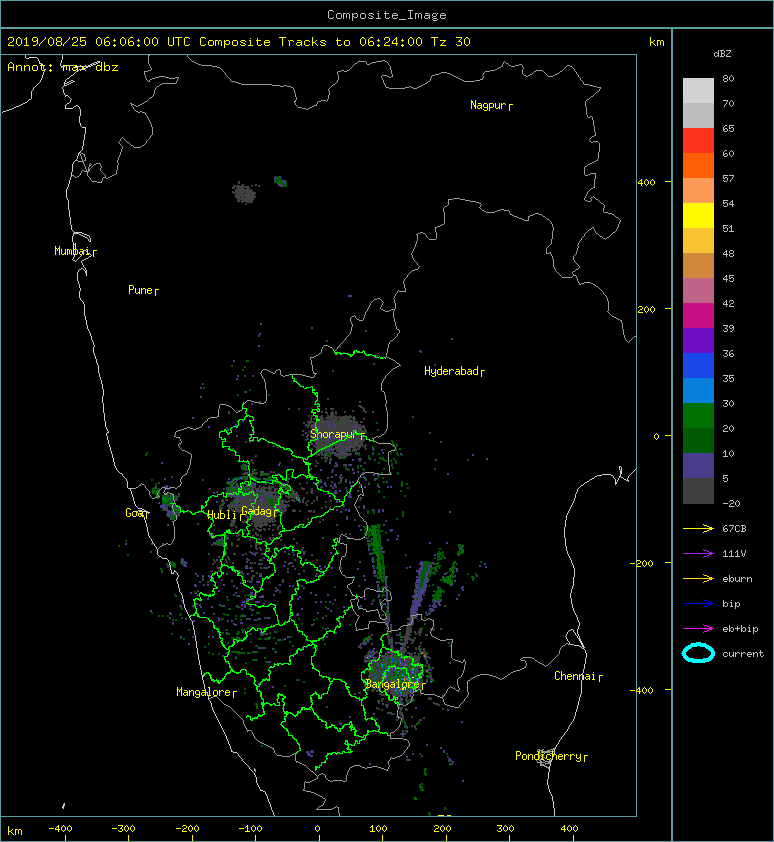Click the 200 km tick on right axis
This screenshot has width=774, height=842.
[647, 309]
